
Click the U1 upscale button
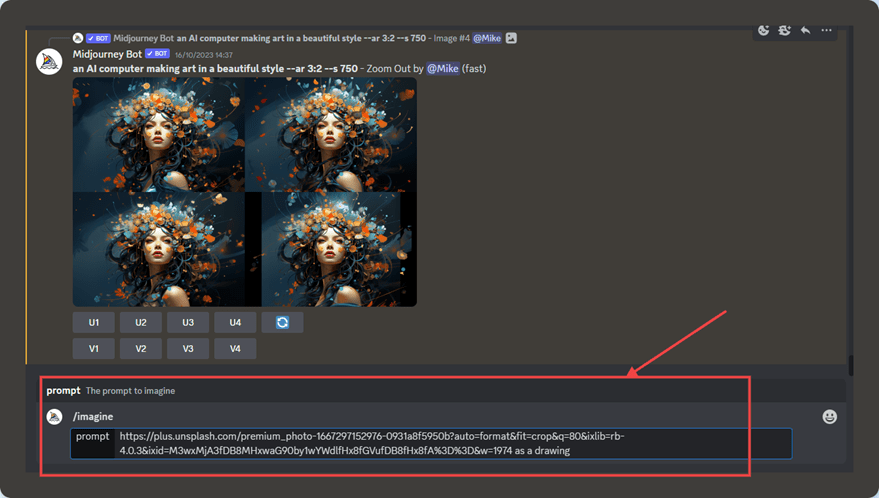(94, 322)
